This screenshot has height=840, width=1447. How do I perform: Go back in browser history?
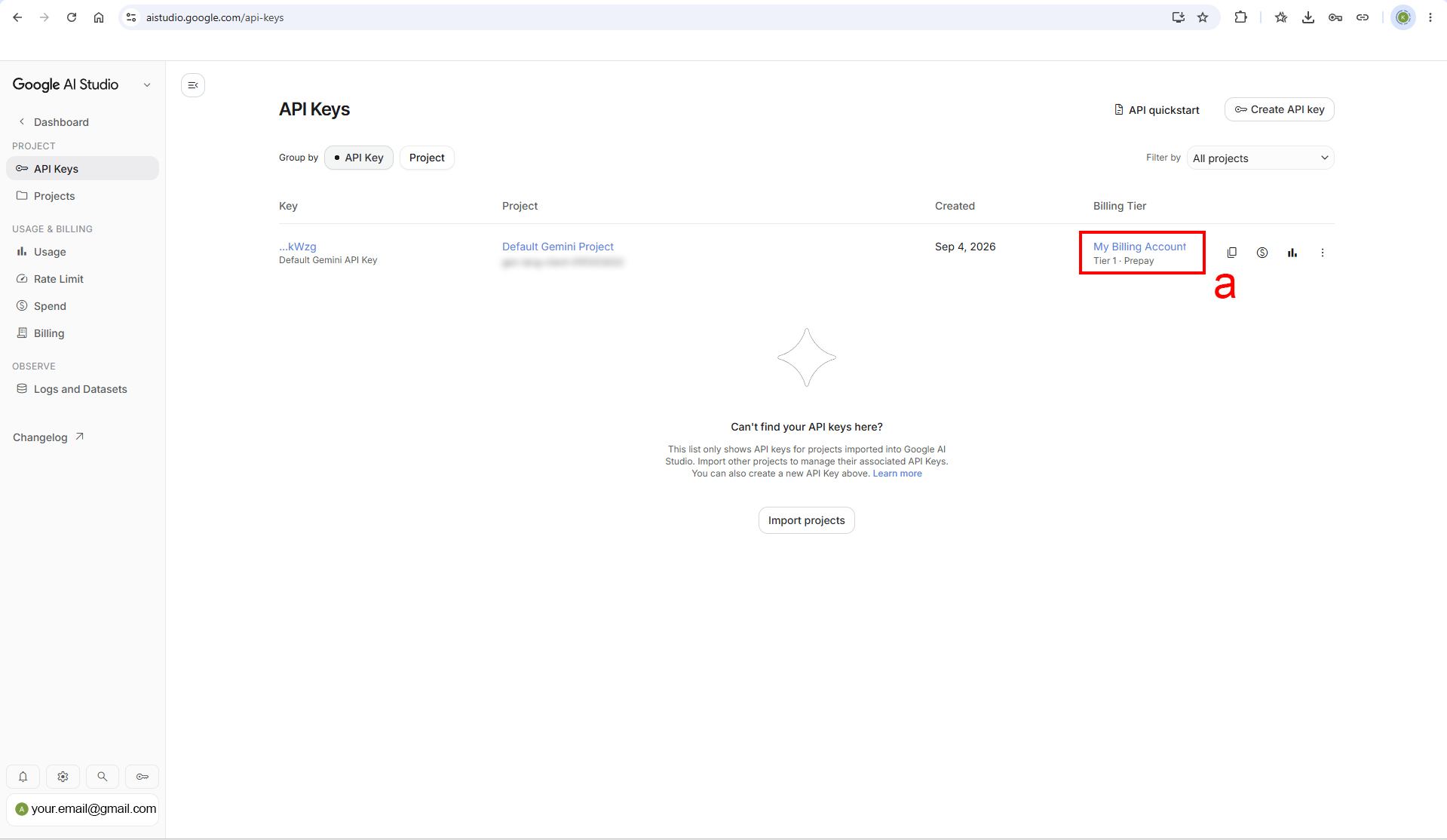coord(17,17)
